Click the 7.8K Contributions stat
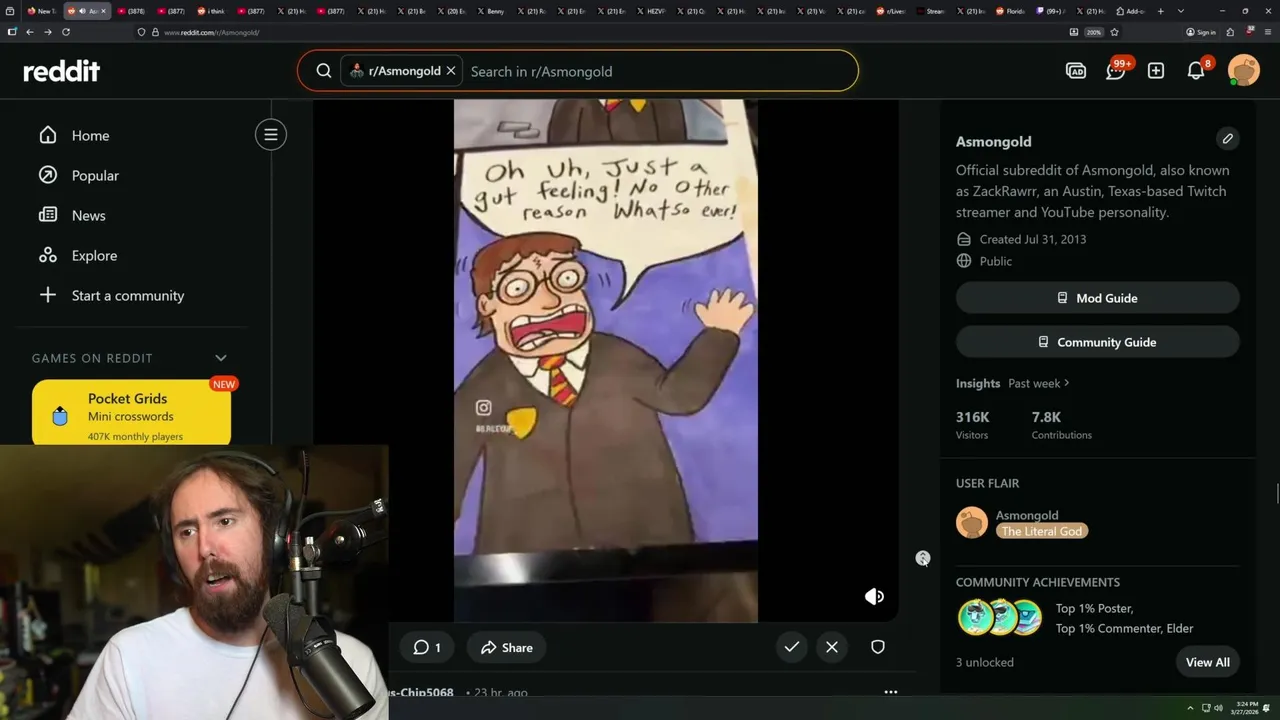Viewport: 1280px width, 720px height. coord(1062,425)
